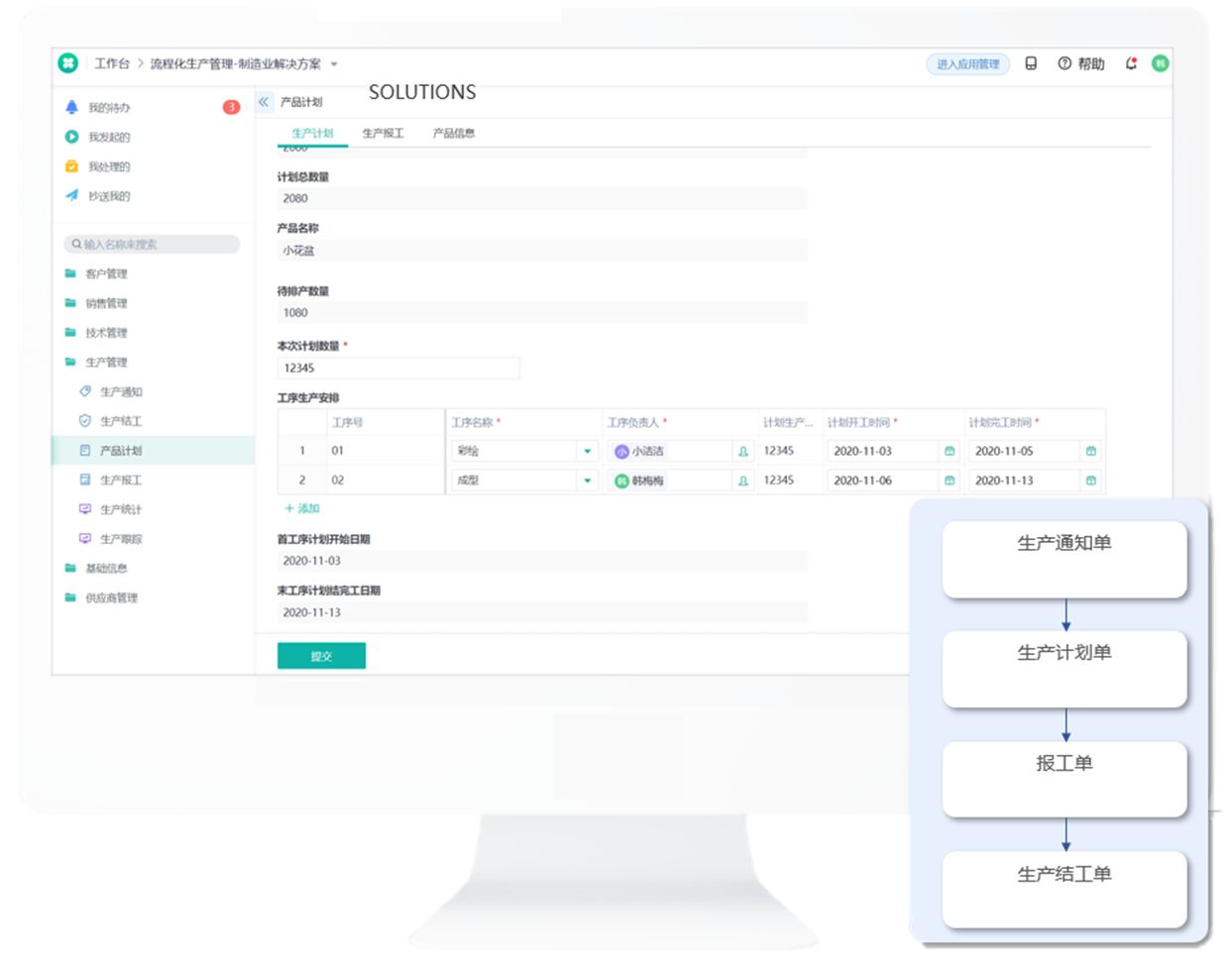Click the red 3 badge on 我的待办

[x=231, y=107]
